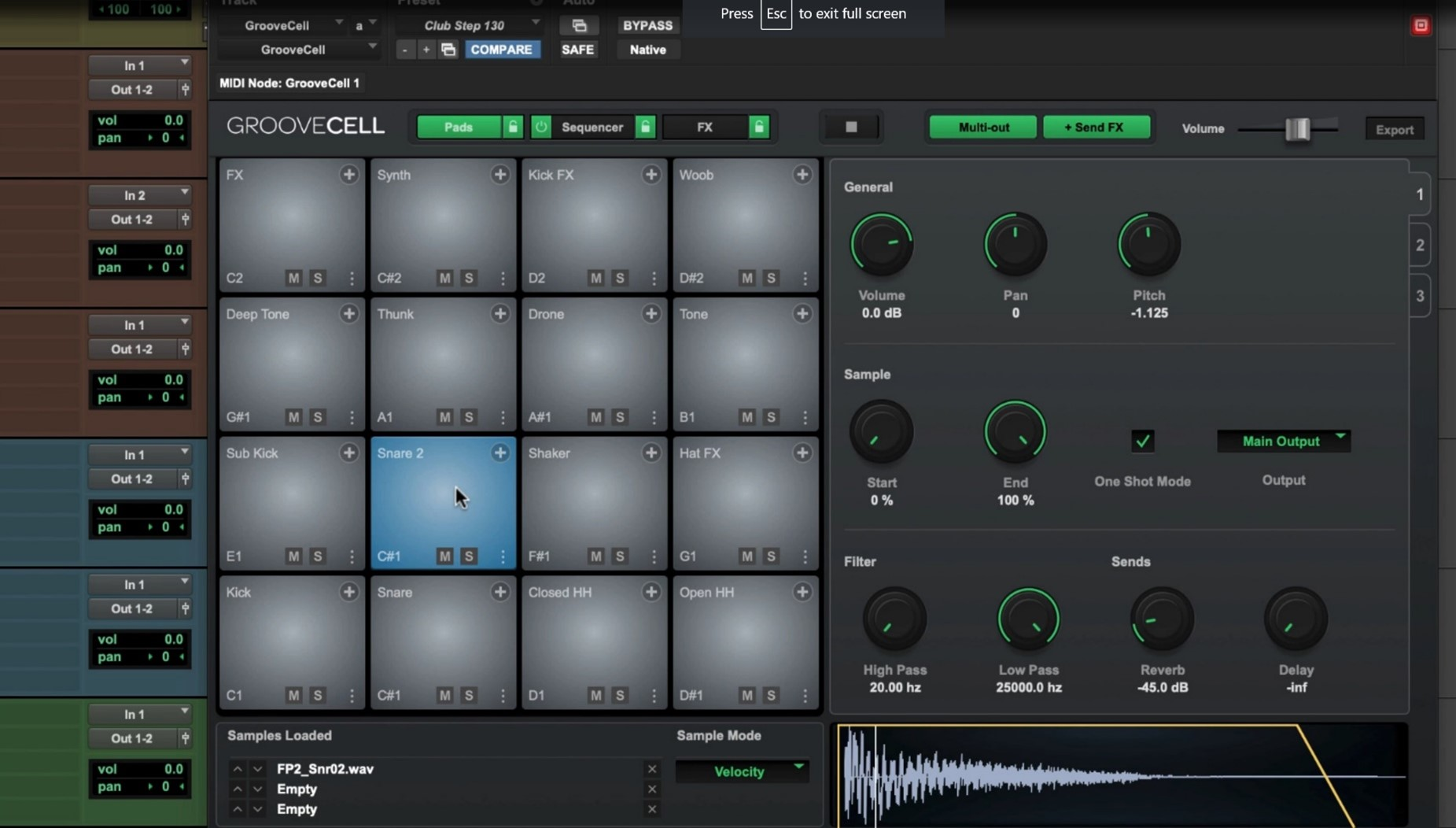The image size is (1456, 828).
Task: Toggle the Sequencer lock icon
Action: click(645, 127)
